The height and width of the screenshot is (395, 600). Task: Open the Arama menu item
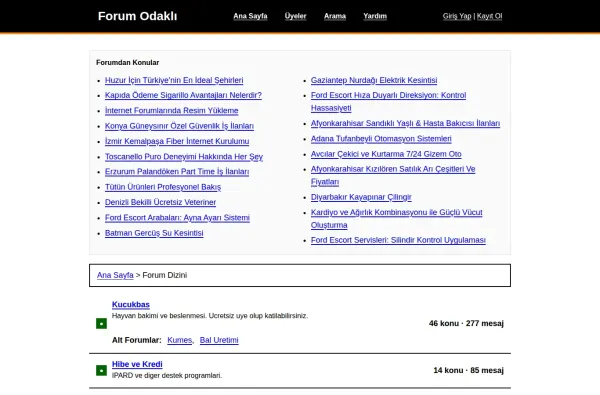click(335, 16)
